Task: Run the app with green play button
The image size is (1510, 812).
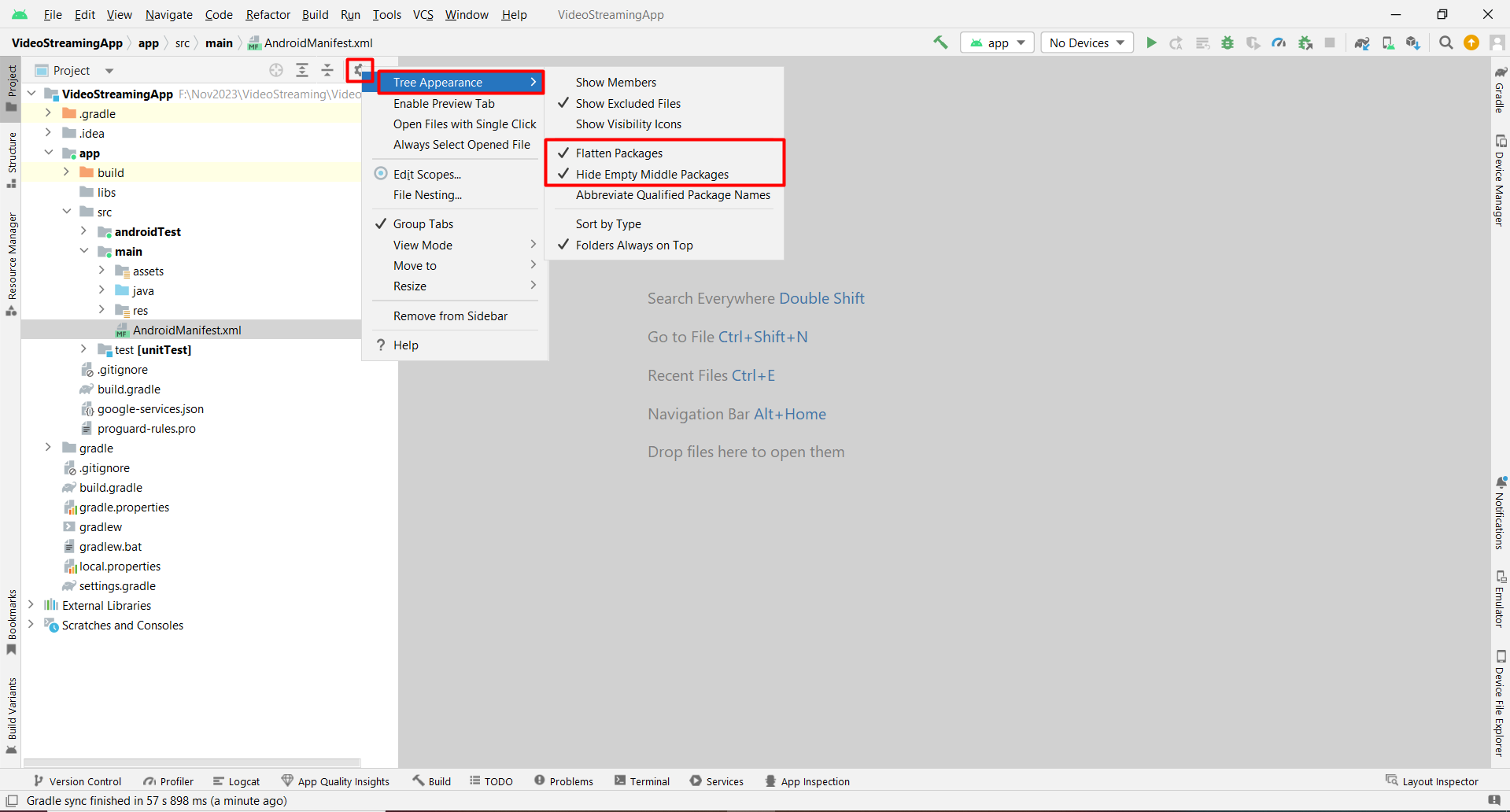Action: pyautogui.click(x=1151, y=42)
